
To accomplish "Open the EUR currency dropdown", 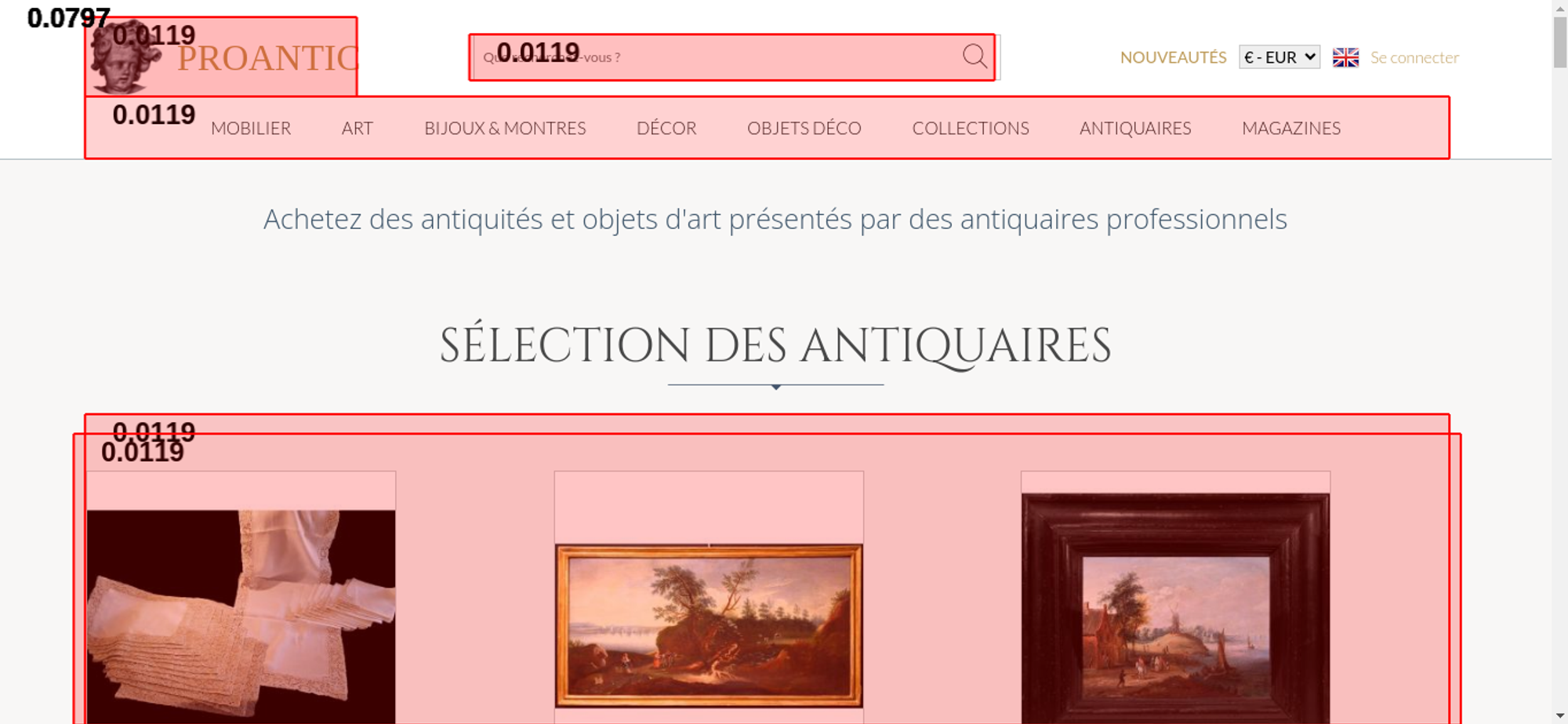I will (1279, 57).
